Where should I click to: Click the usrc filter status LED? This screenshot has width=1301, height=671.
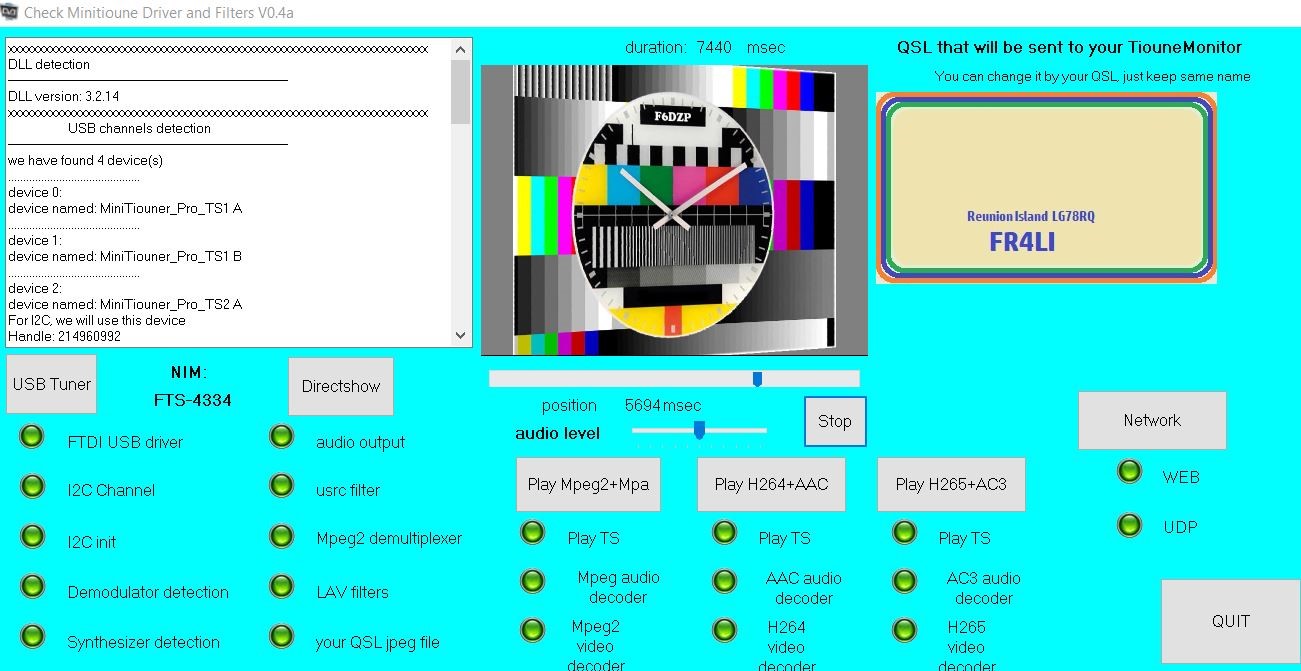click(x=282, y=486)
